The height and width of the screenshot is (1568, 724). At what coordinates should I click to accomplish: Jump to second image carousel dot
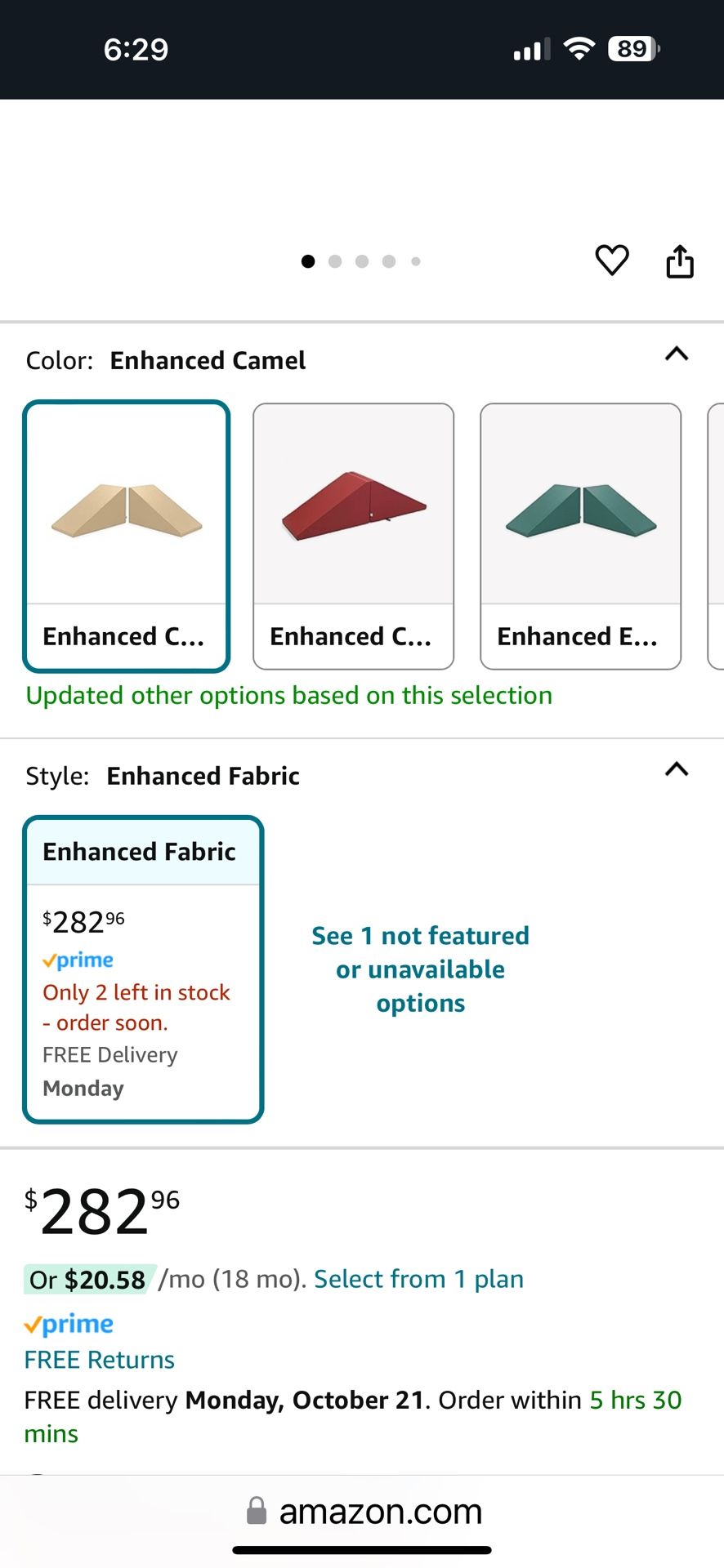[335, 261]
